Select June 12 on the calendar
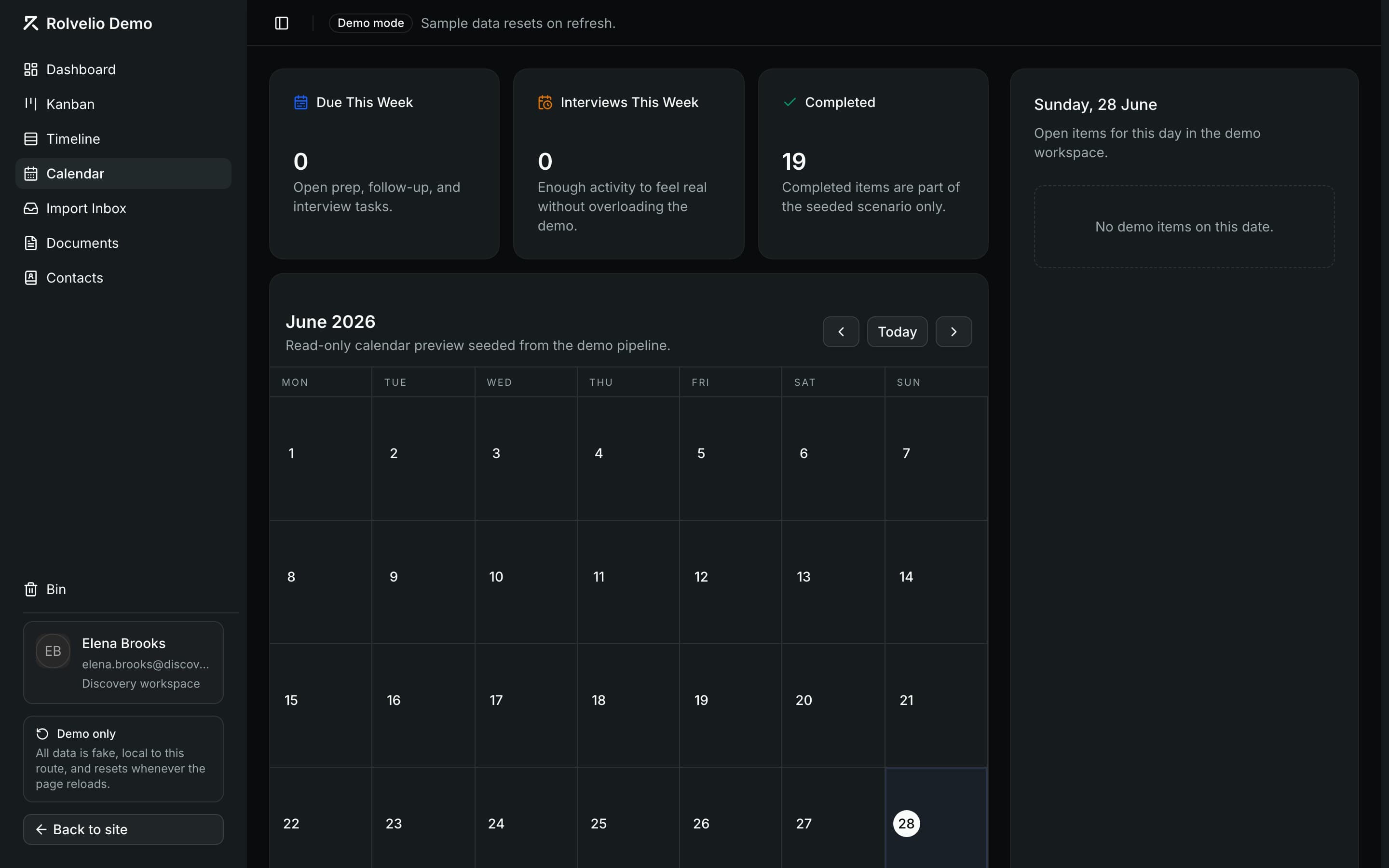Image resolution: width=1389 pixels, height=868 pixels. pyautogui.click(x=730, y=582)
